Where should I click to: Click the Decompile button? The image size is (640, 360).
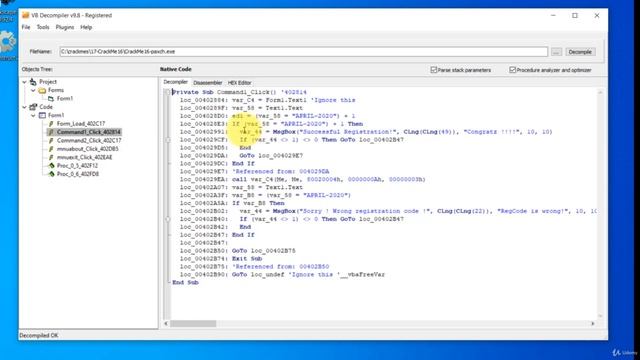coord(580,52)
